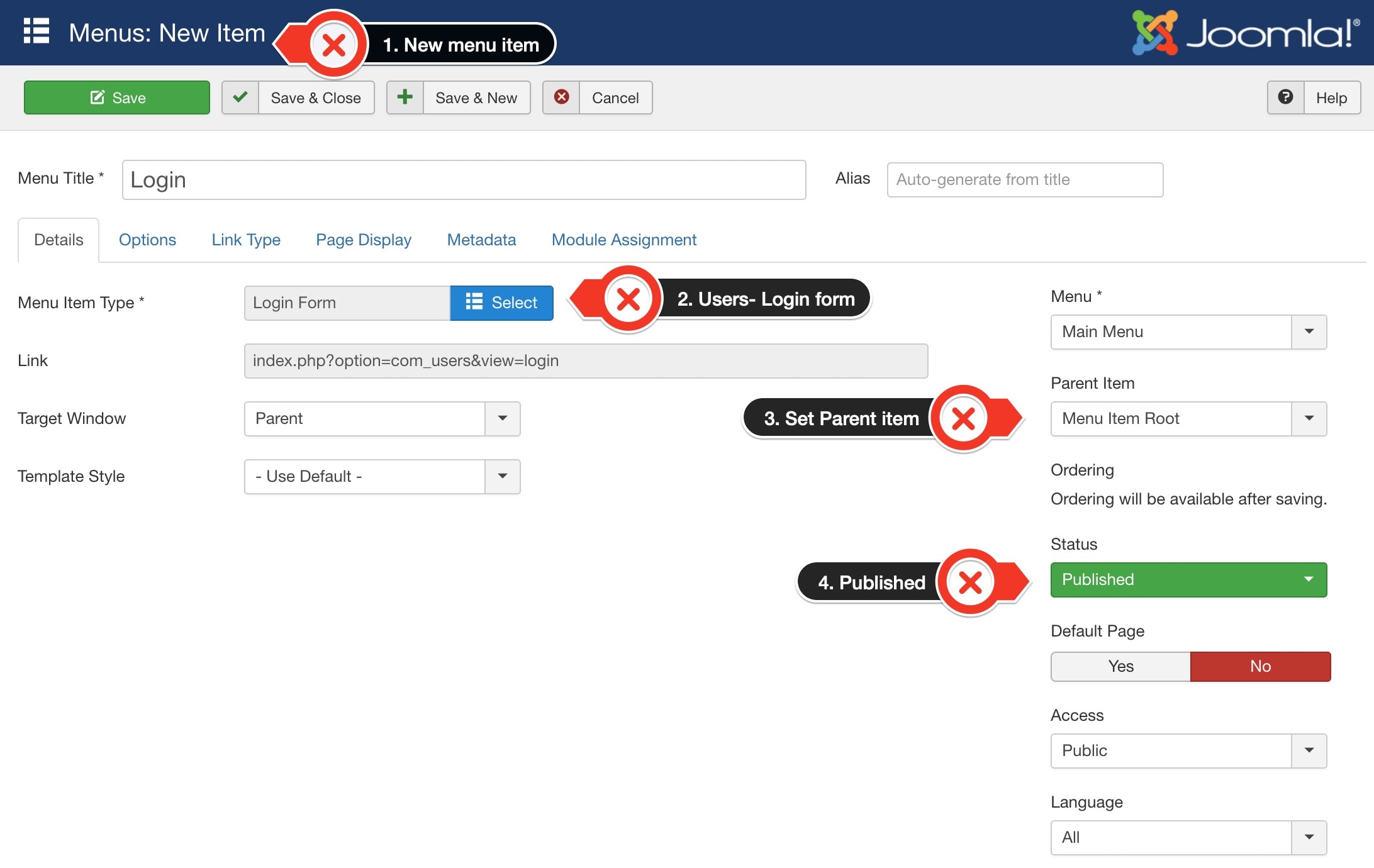Open the Main Menu dropdown
This screenshot has width=1374, height=868.
coord(1309,332)
